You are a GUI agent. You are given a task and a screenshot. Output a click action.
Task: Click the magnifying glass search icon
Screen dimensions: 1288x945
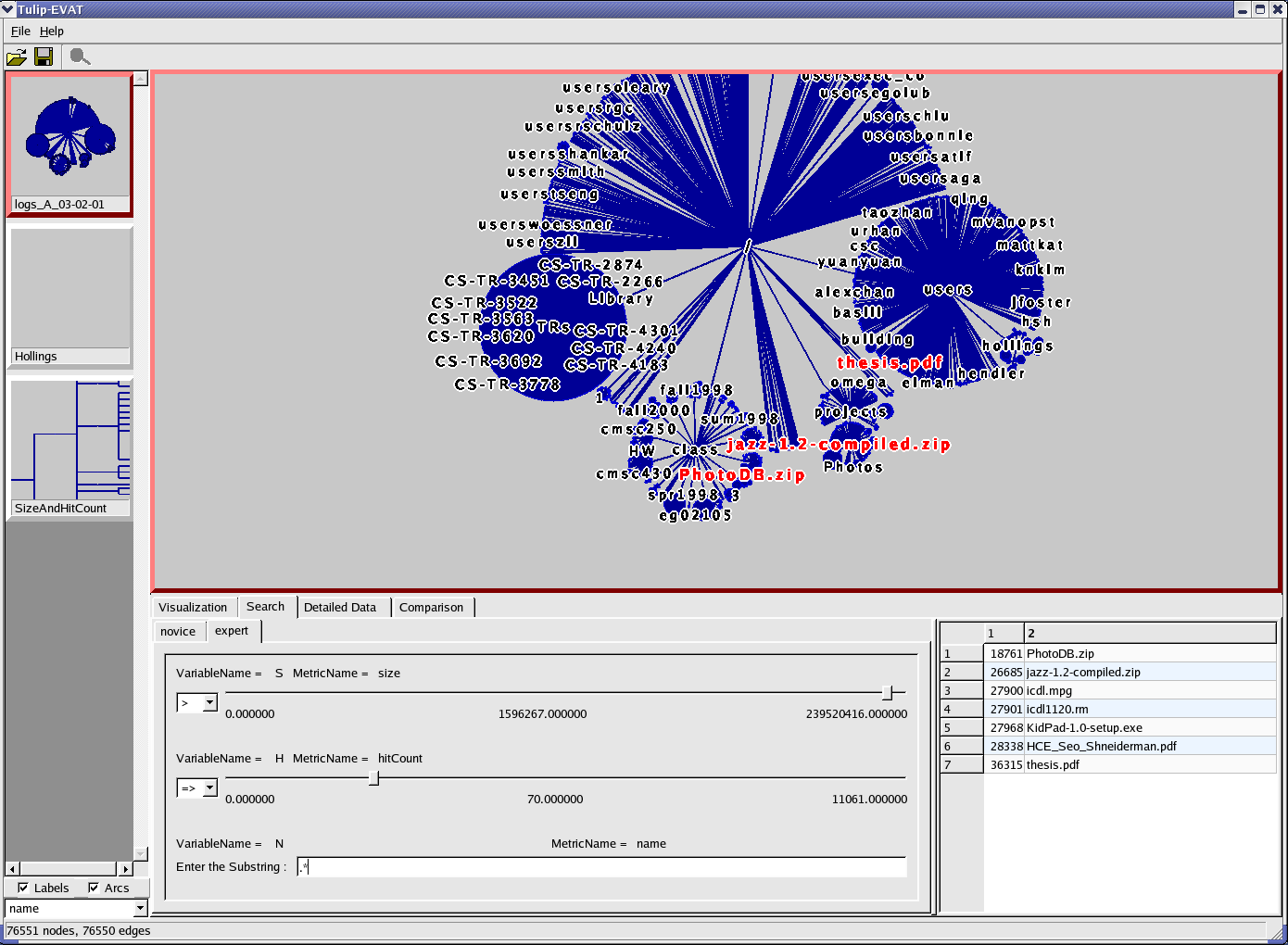pyautogui.click(x=80, y=57)
